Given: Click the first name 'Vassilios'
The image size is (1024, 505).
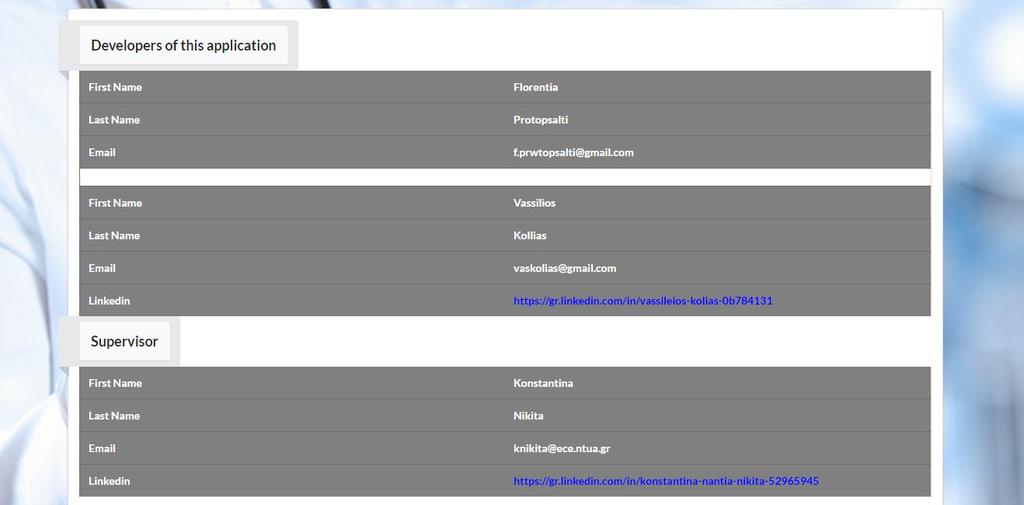Looking at the screenshot, I should (534, 203).
